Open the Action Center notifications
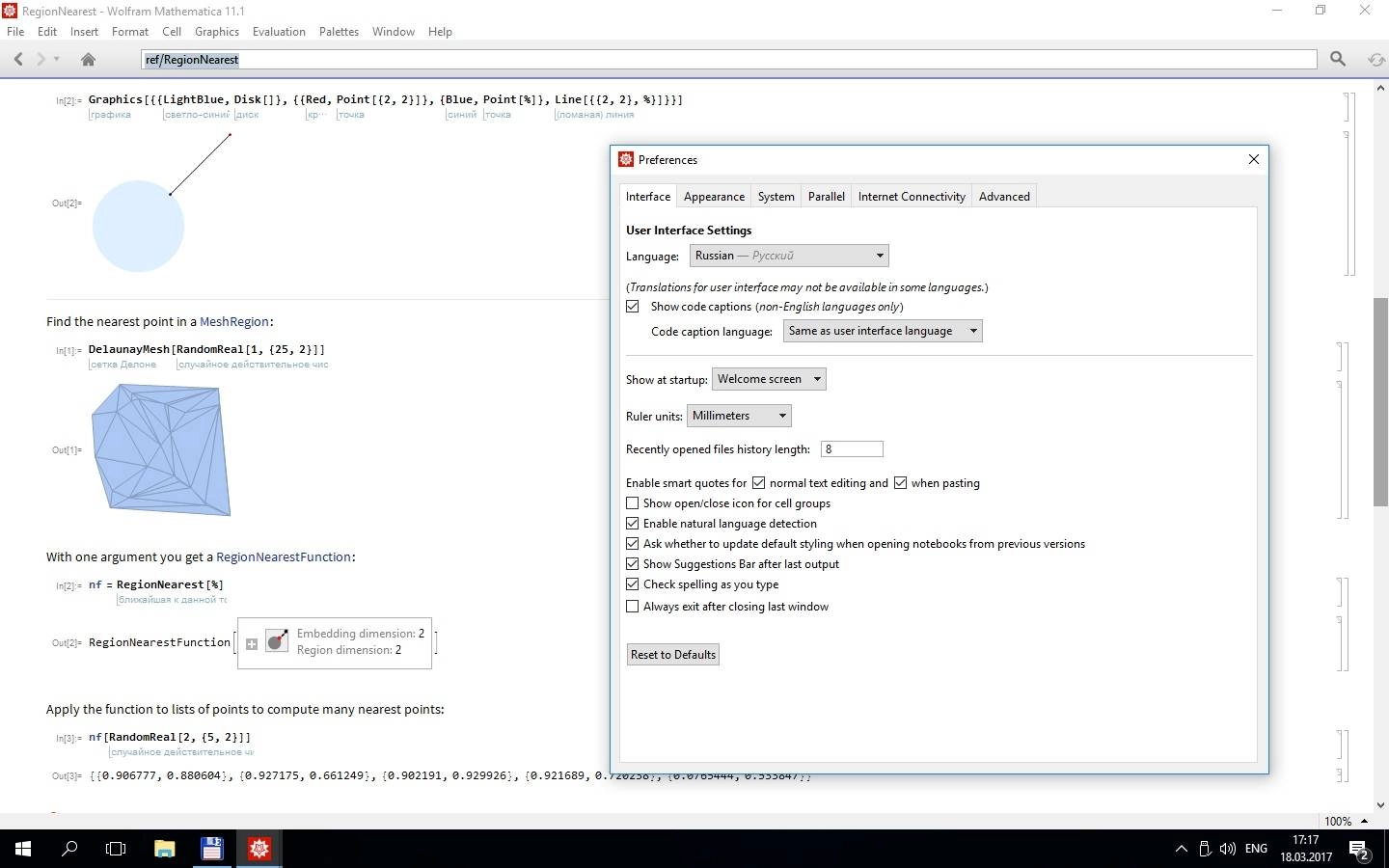This screenshot has width=1389, height=868. 1360,850
